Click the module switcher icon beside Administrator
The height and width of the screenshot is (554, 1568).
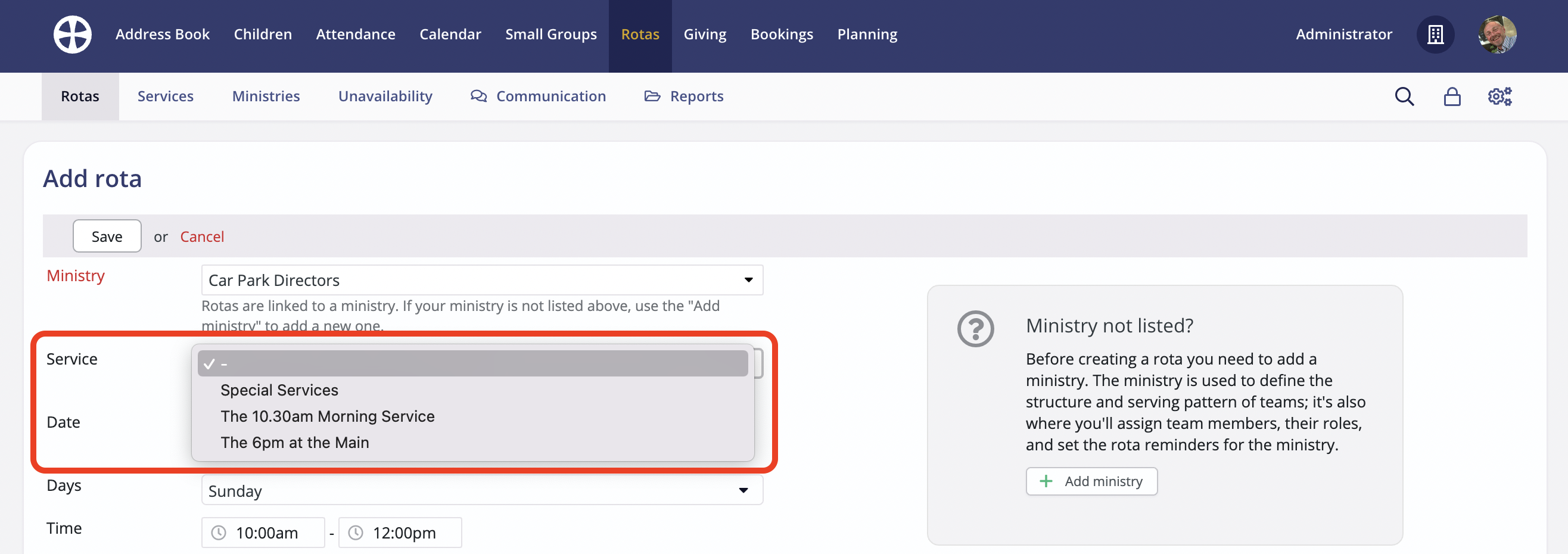[1435, 35]
